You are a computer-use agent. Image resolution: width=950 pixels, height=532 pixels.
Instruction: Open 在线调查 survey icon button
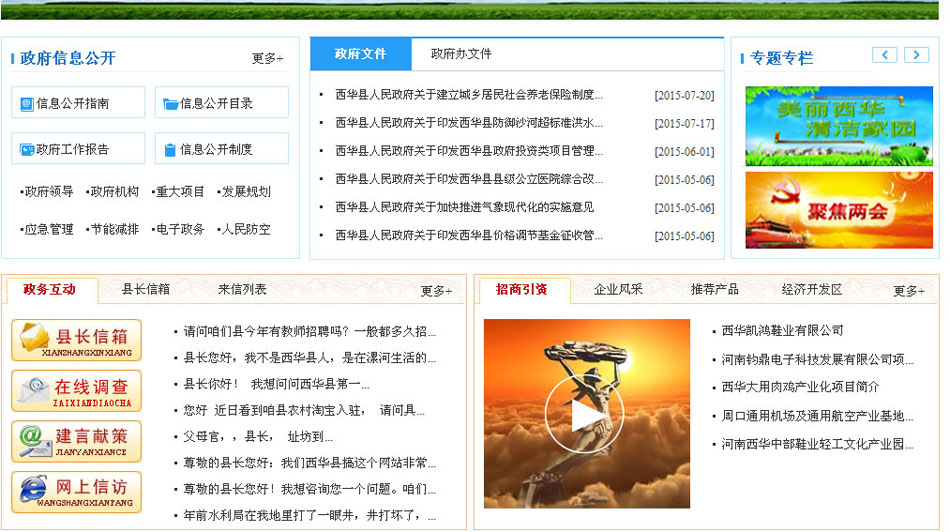click(76, 391)
